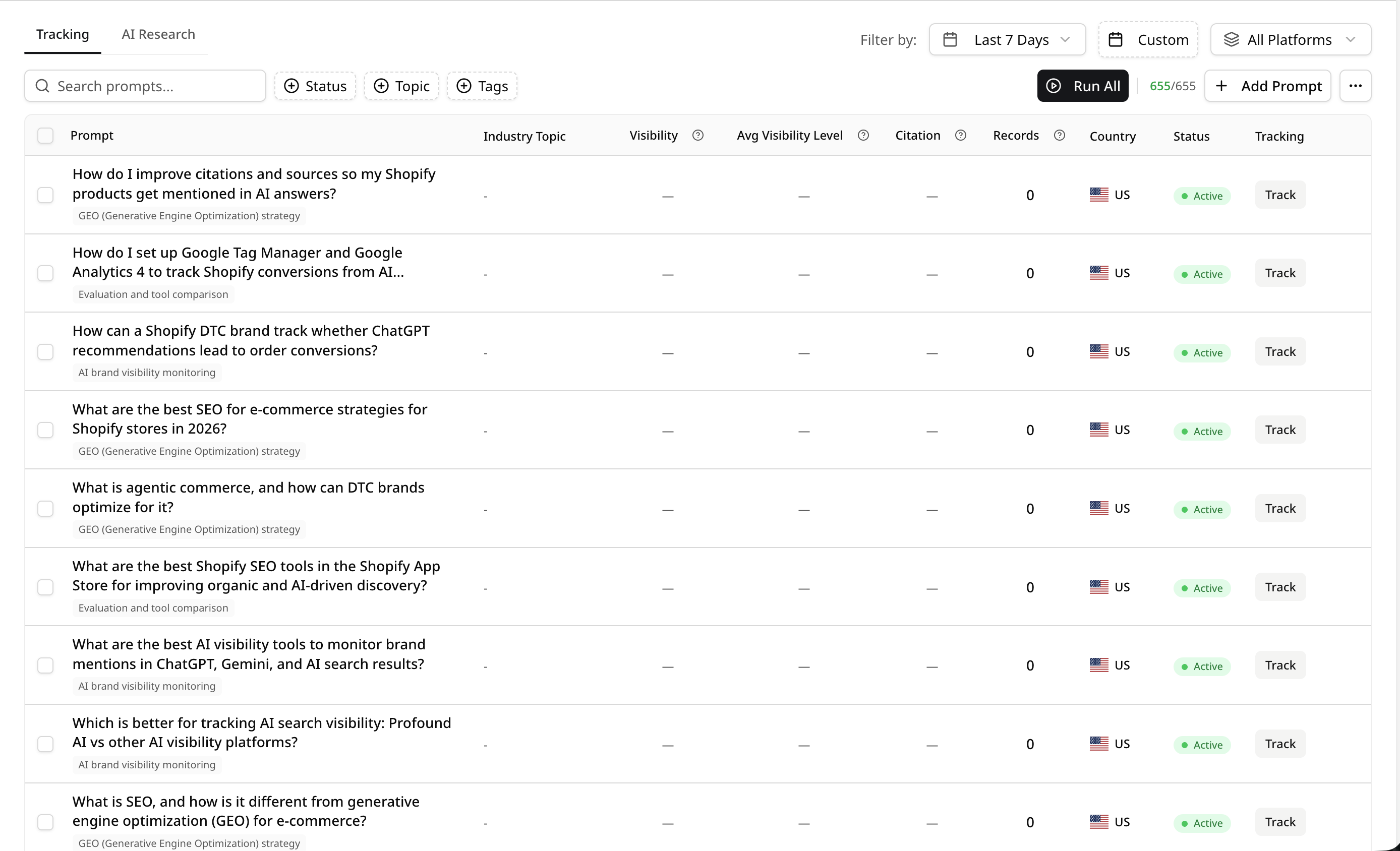
Task: Select the Tracking tab
Action: (x=63, y=34)
